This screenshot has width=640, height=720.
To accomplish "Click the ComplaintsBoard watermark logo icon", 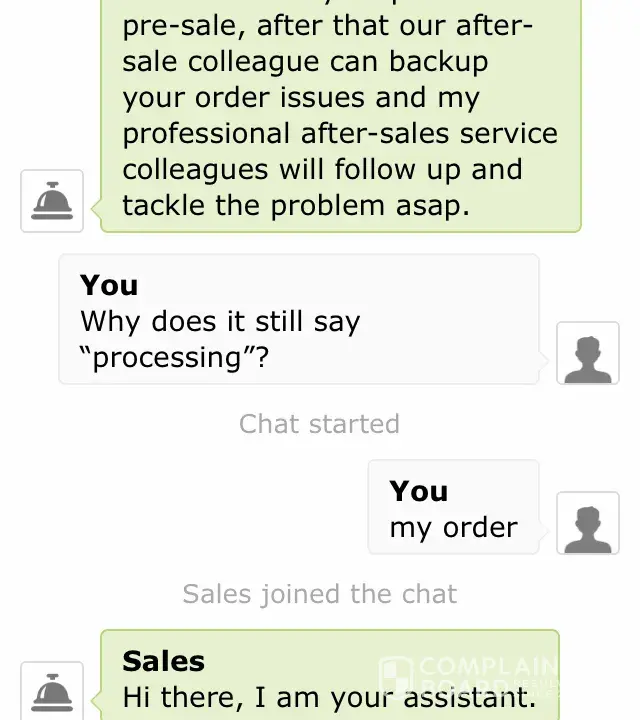I will coord(398,678).
